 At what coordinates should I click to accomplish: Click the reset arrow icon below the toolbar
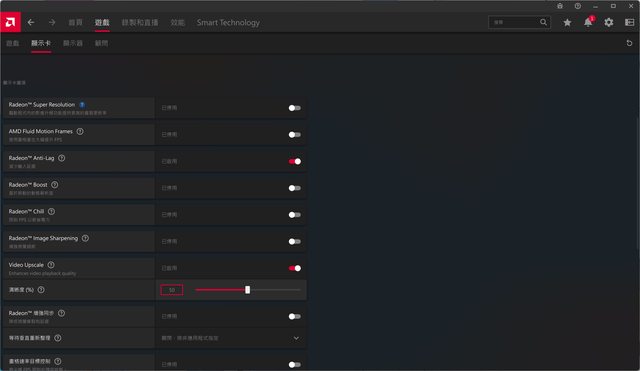point(629,43)
